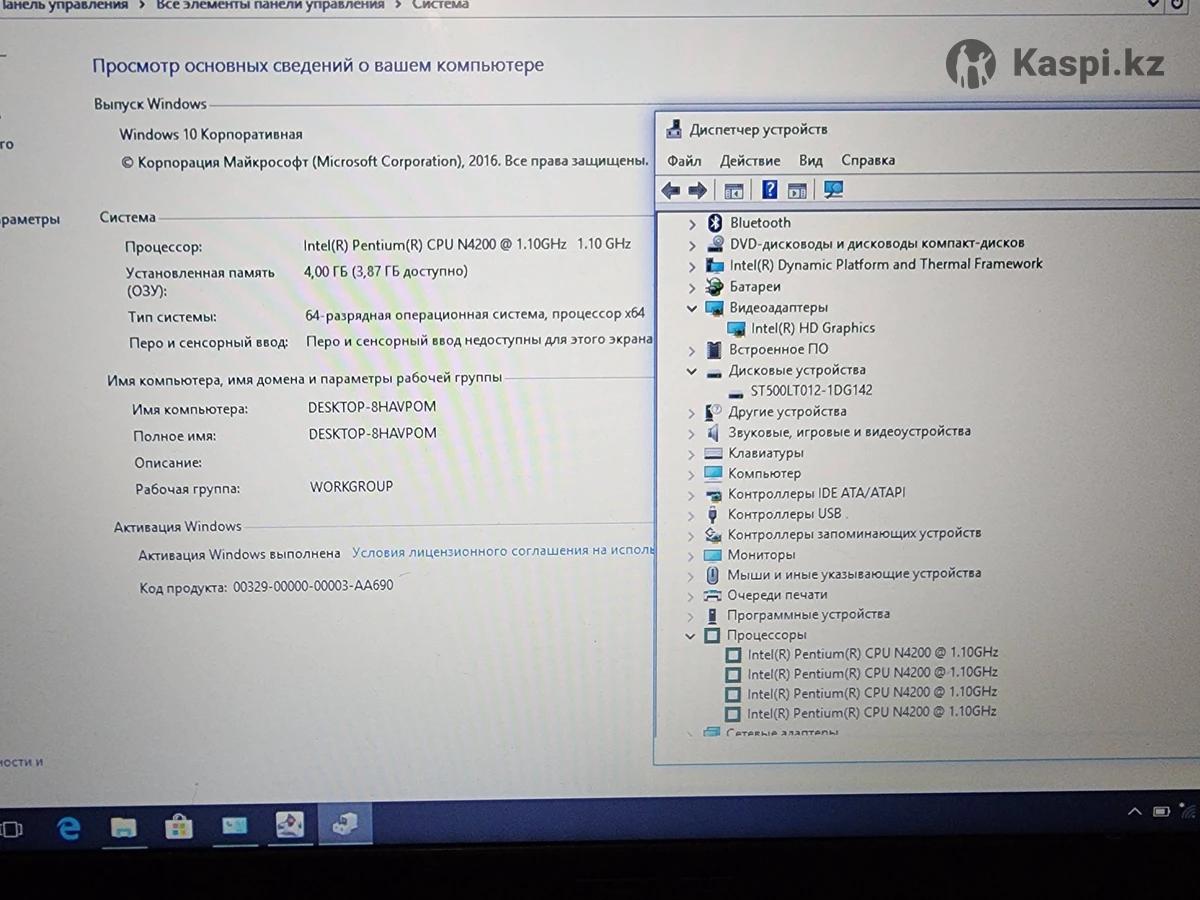Click the Back arrow in Device Manager toolbar
The width and height of the screenshot is (1200, 900).
(x=670, y=190)
